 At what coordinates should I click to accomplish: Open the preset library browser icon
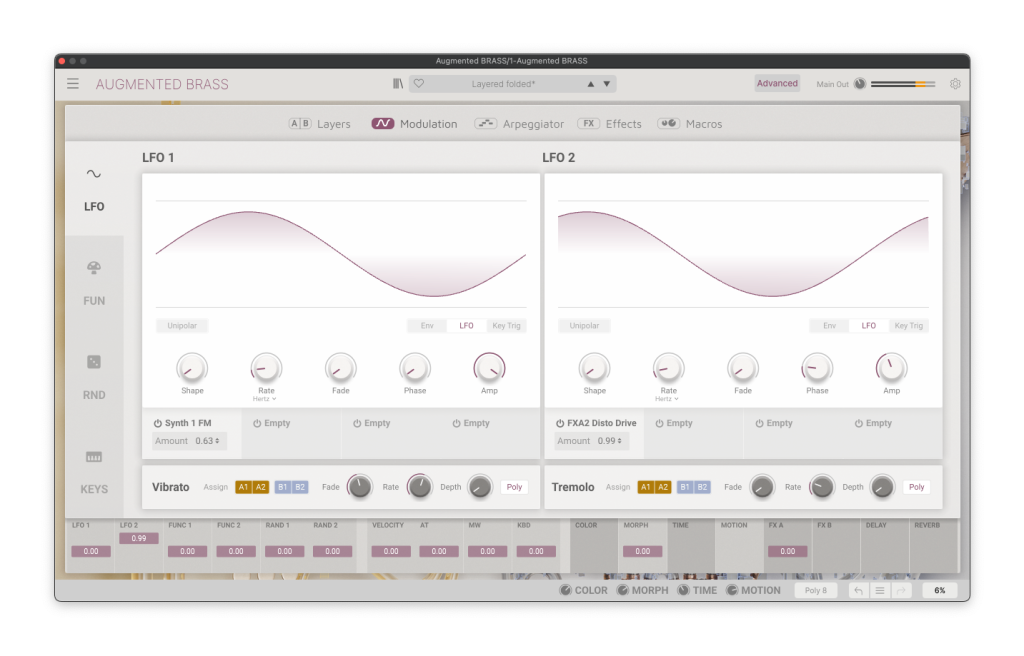point(398,84)
